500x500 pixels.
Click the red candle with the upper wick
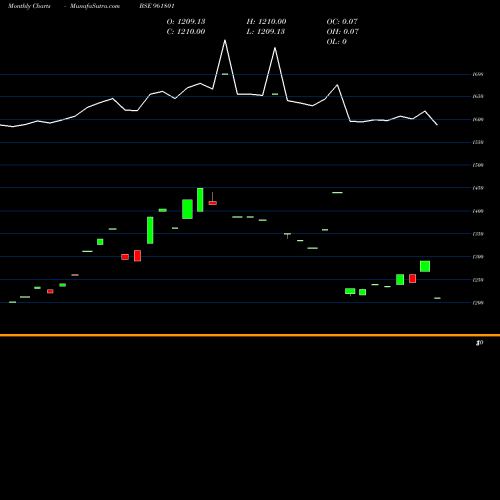coord(213,203)
